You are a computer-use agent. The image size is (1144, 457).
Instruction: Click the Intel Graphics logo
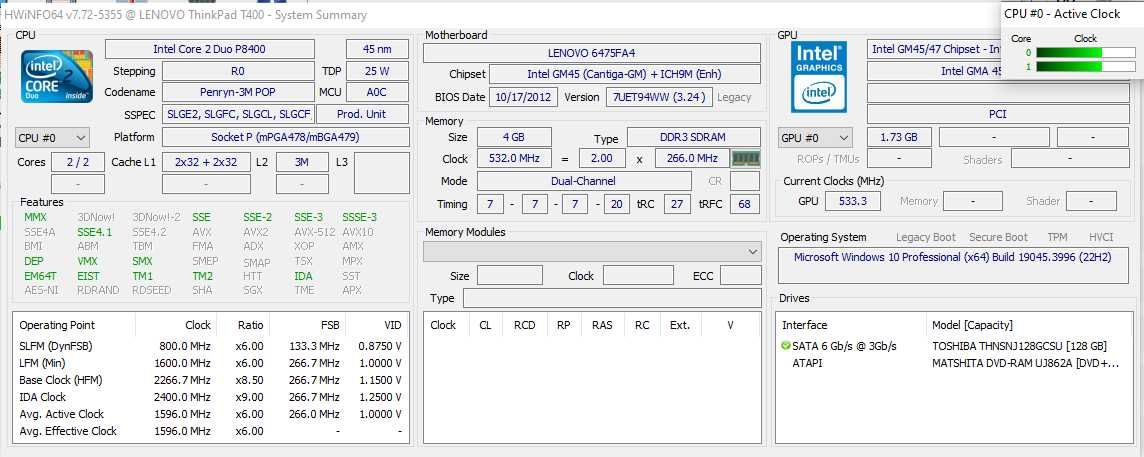pyautogui.click(x=819, y=76)
